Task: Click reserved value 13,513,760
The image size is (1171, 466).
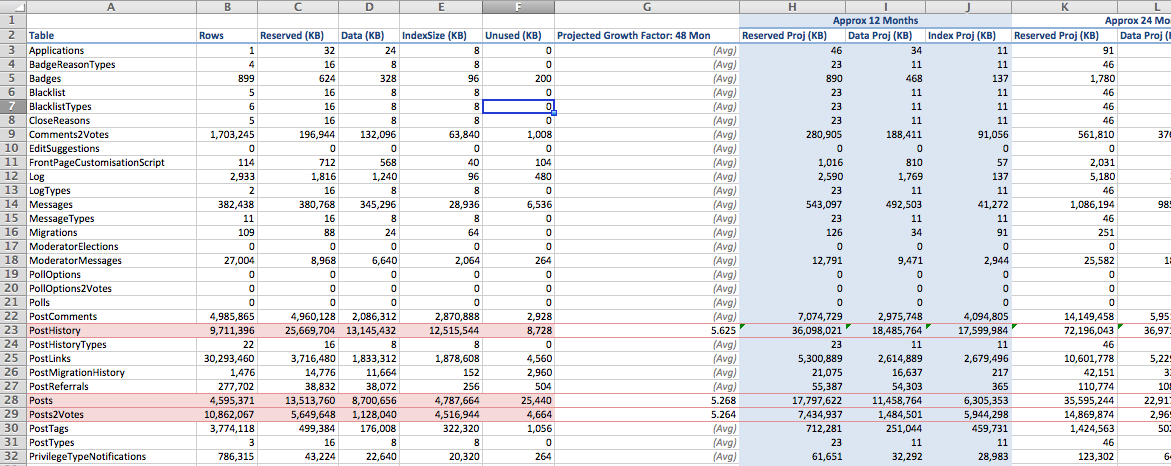Action: click(x=297, y=400)
